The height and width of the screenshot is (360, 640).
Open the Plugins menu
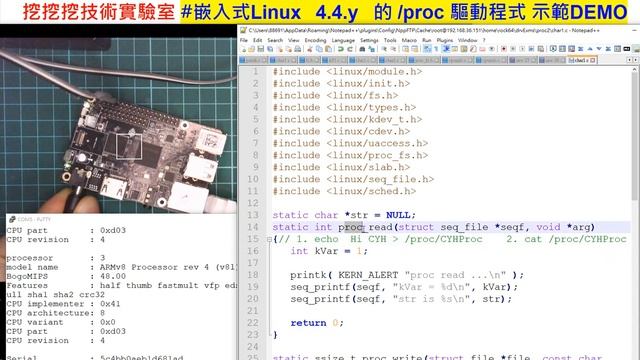[444, 40]
